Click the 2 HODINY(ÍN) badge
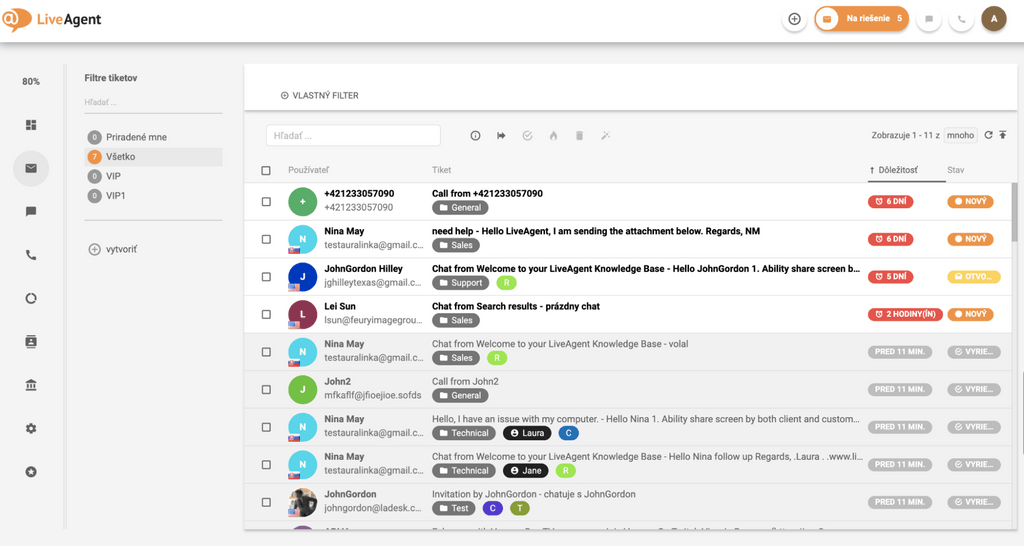1024x546 pixels. (x=904, y=314)
